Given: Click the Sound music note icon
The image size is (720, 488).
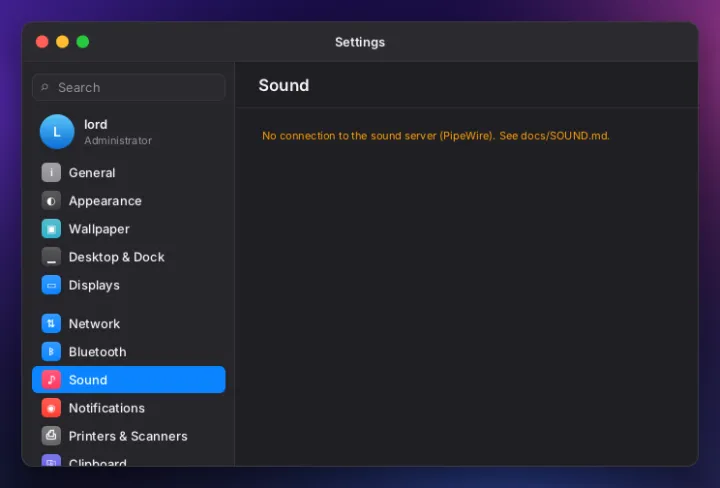Looking at the screenshot, I should tap(51, 380).
